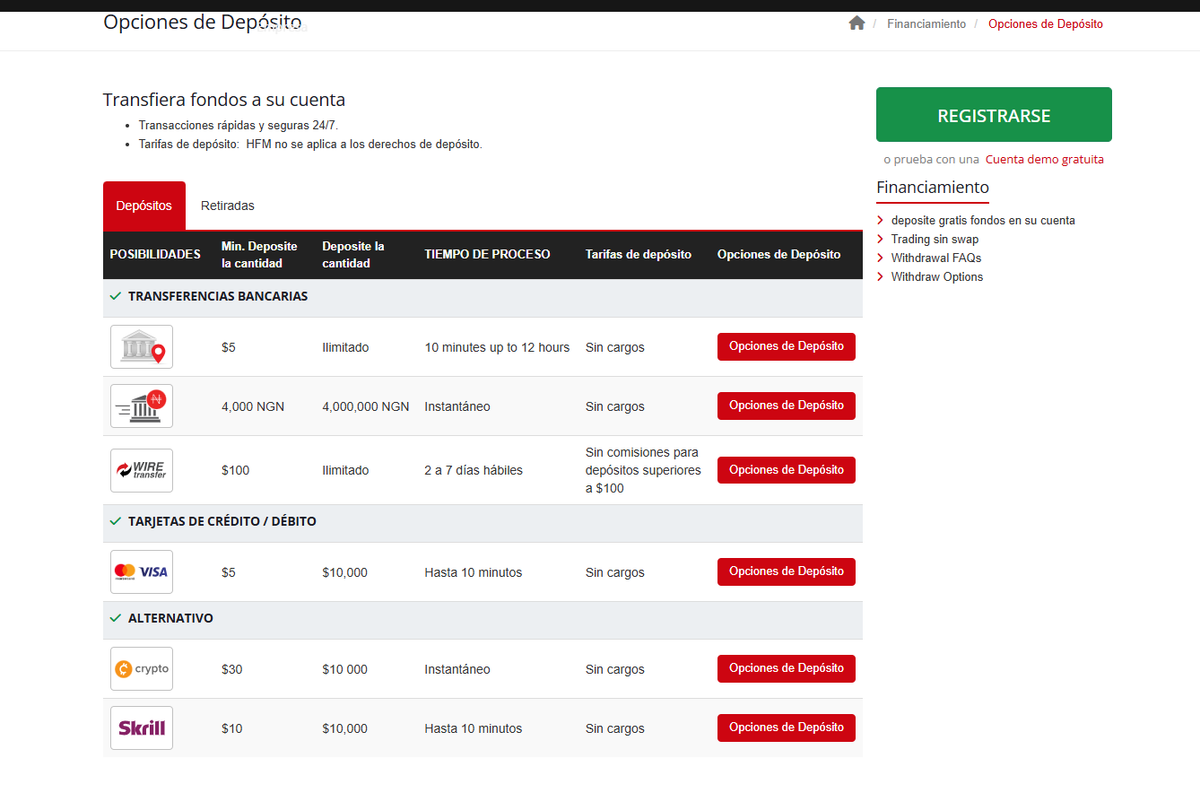The width and height of the screenshot is (1200, 803).
Task: Select the NGN bank transfer icon
Action: point(141,406)
